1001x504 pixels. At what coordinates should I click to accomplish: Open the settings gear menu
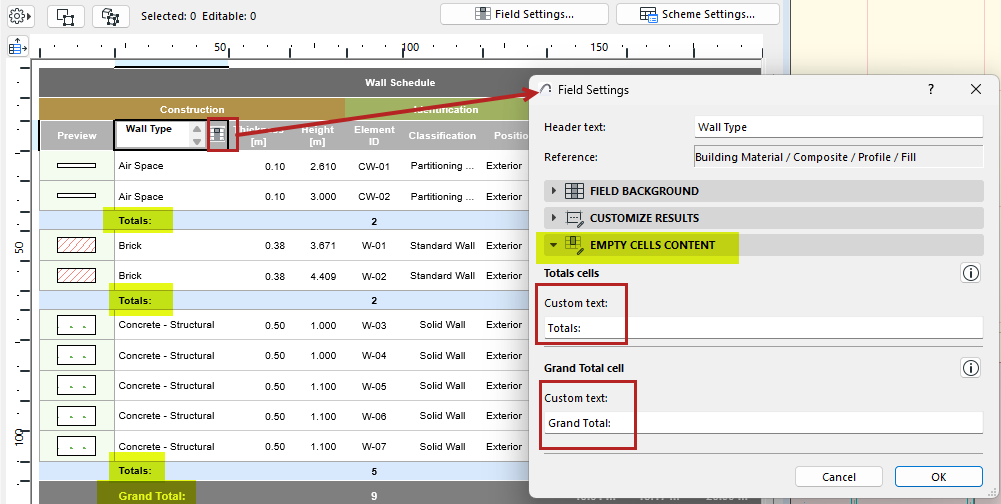(x=20, y=16)
